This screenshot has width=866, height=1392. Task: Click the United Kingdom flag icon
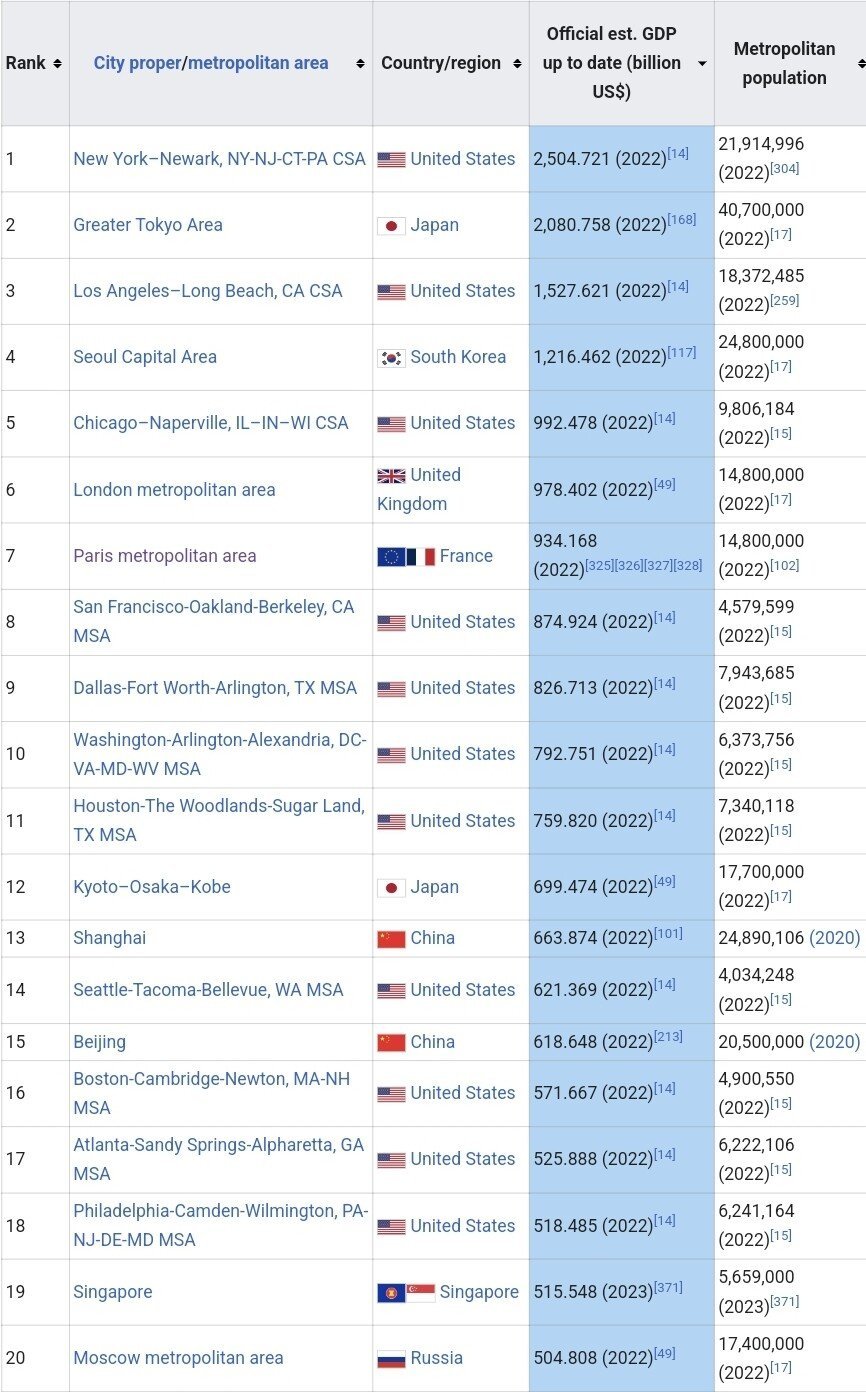click(x=391, y=476)
